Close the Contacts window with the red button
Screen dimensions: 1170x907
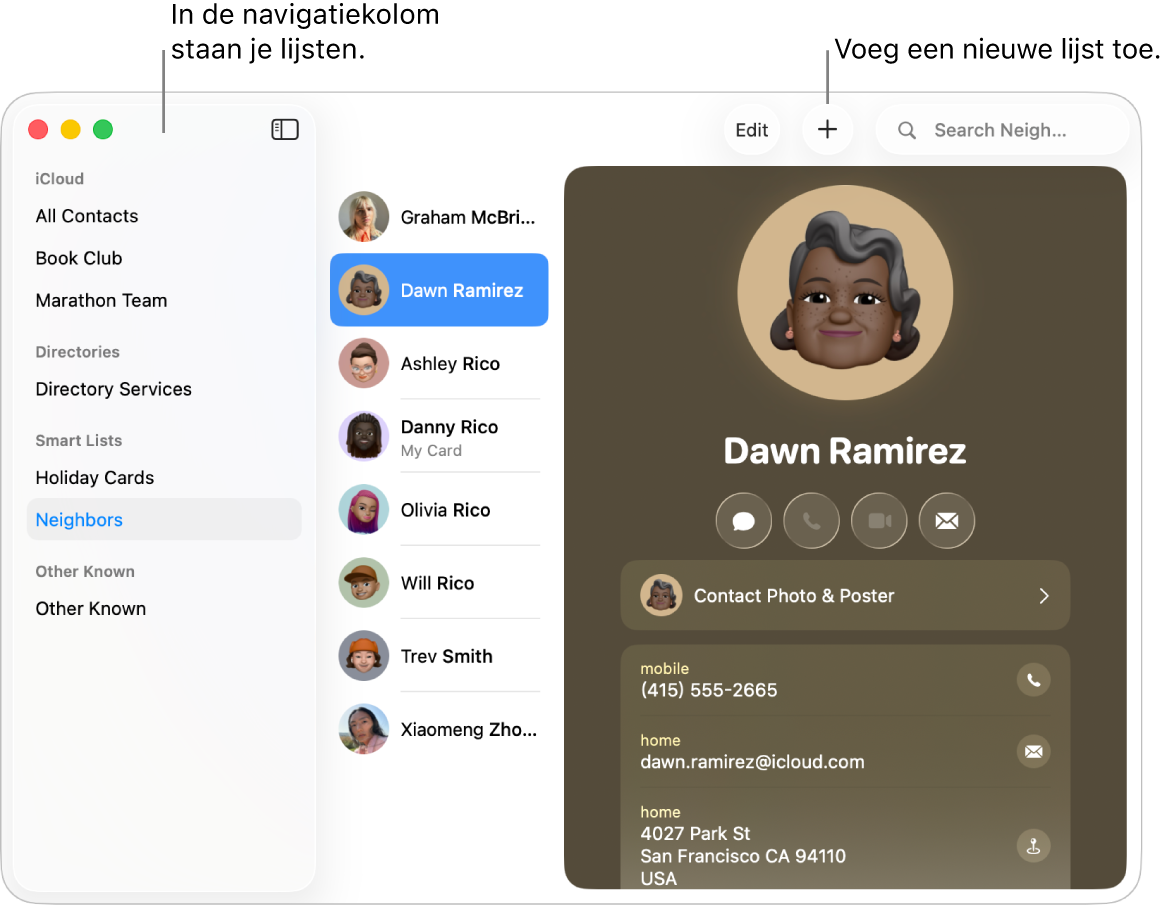[x=38, y=130]
